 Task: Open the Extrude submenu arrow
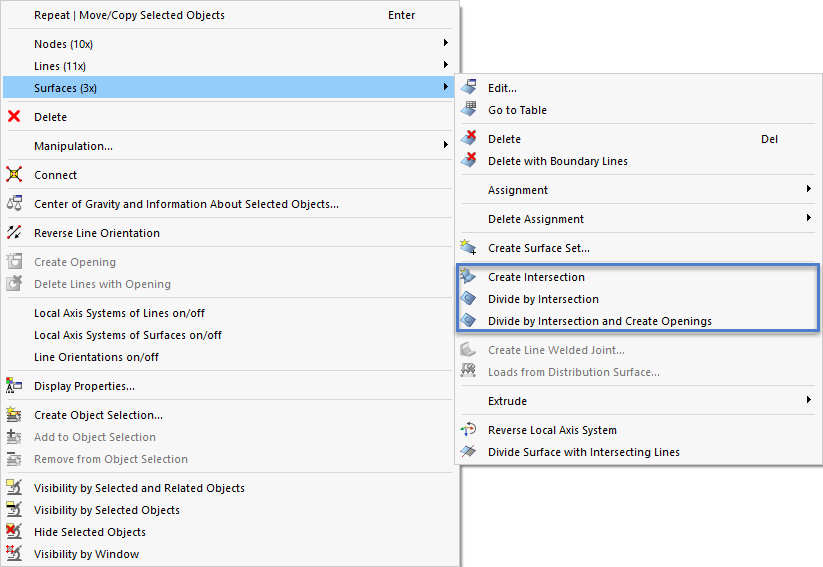click(808, 401)
